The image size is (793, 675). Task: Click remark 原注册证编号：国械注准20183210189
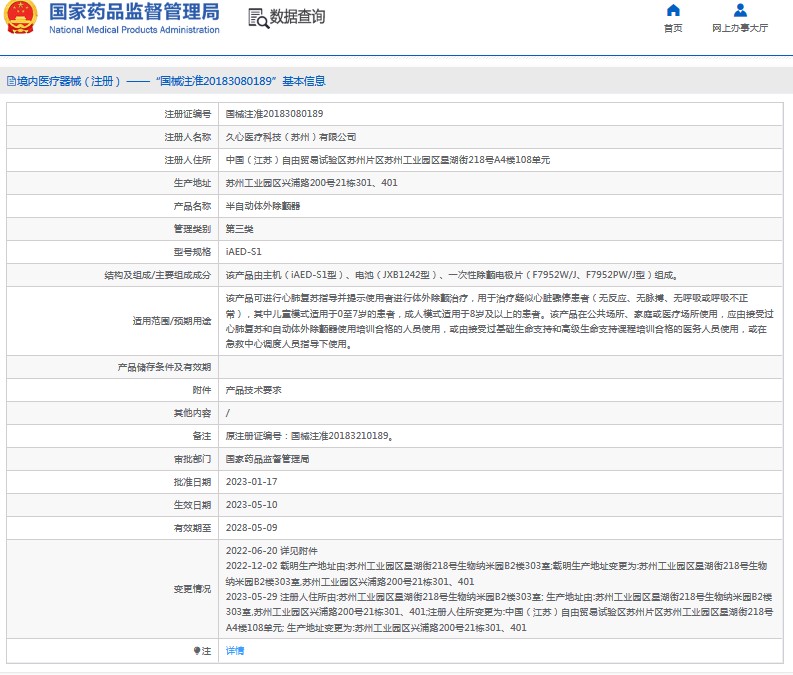(310, 436)
